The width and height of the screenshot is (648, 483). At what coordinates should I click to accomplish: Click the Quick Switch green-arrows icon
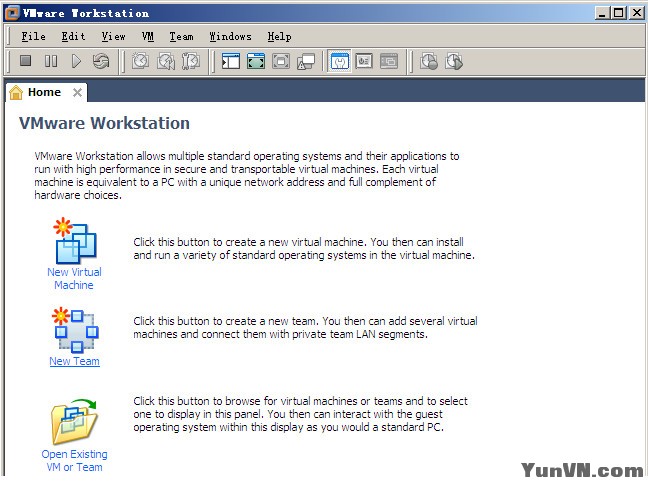tap(256, 61)
